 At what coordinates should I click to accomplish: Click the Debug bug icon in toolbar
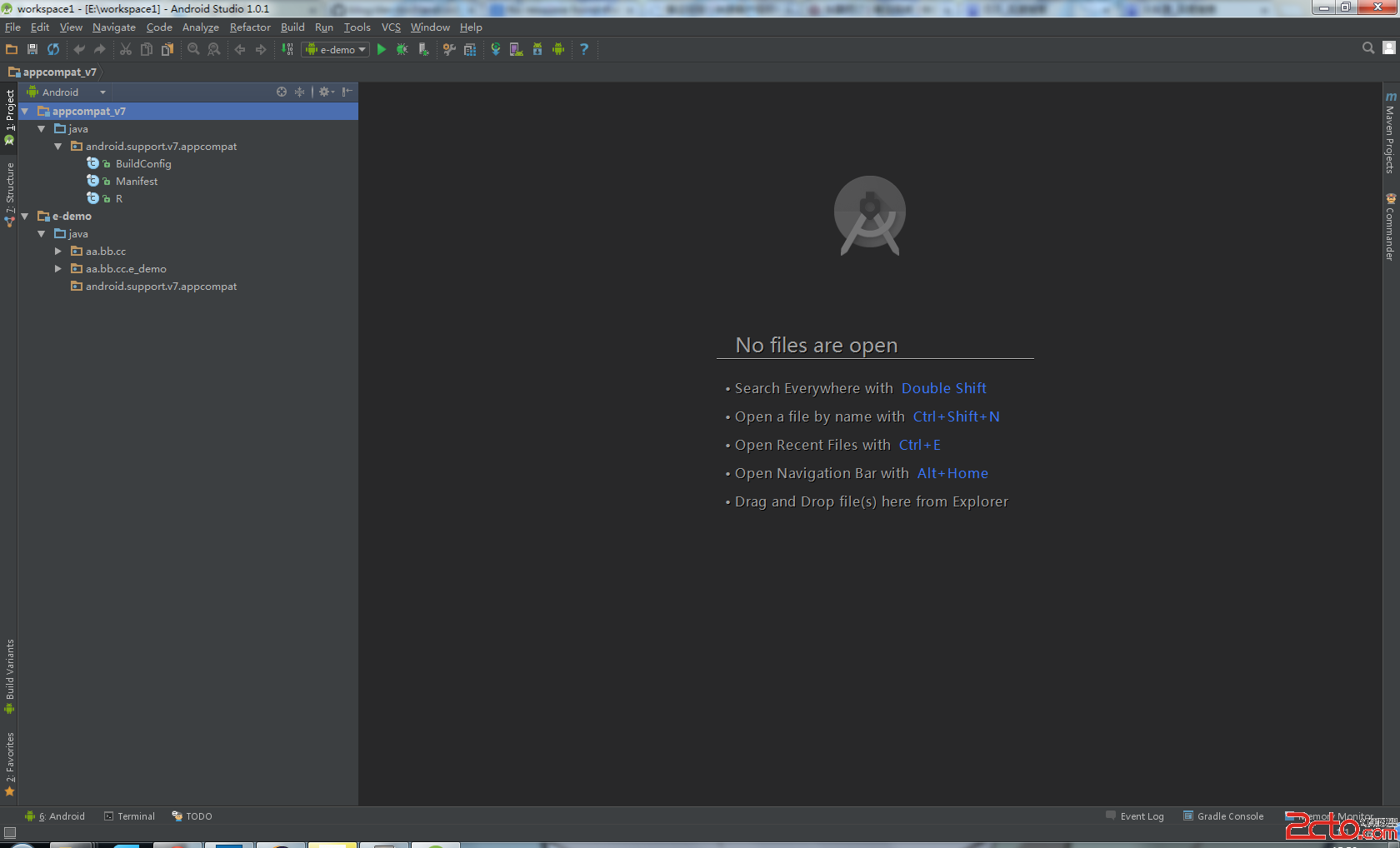(402, 50)
